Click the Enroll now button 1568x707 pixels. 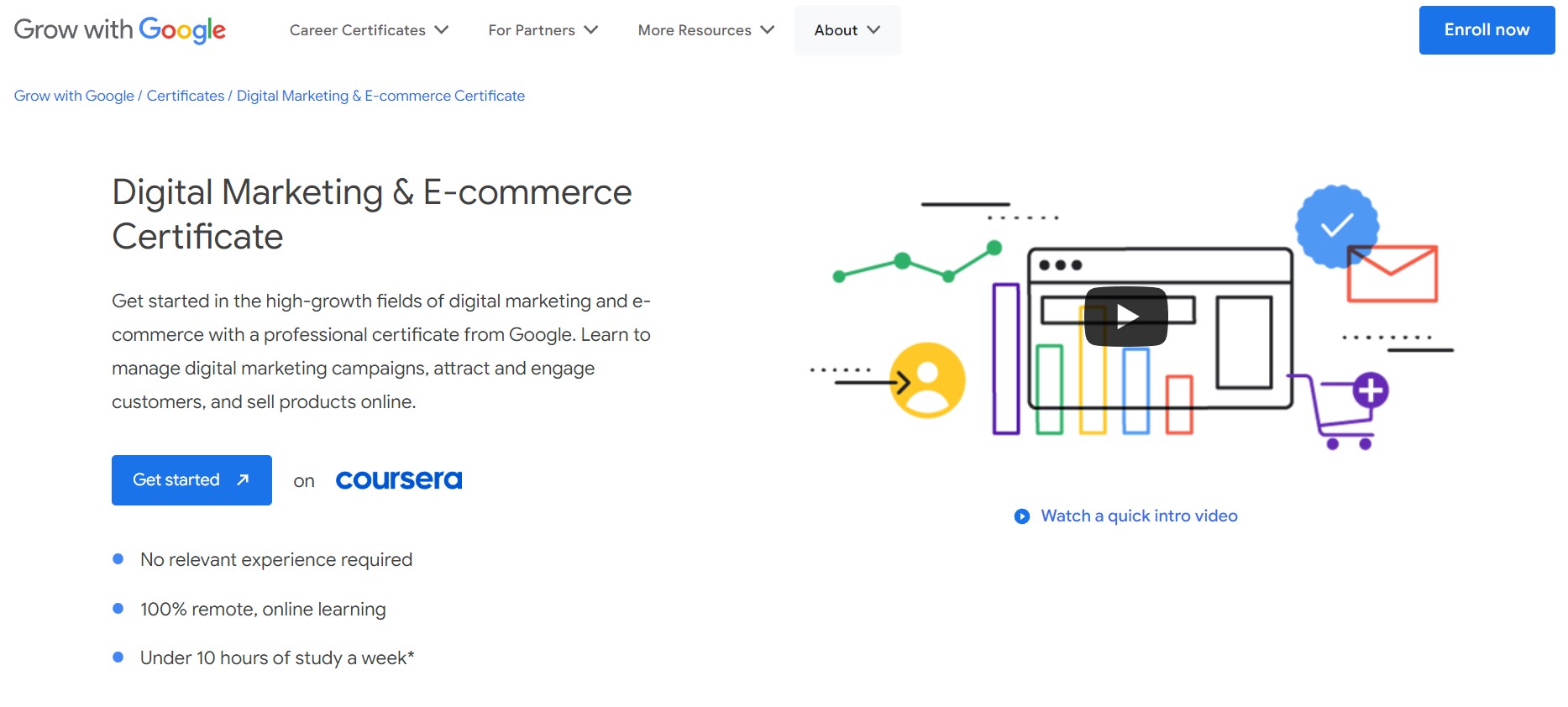pos(1487,30)
